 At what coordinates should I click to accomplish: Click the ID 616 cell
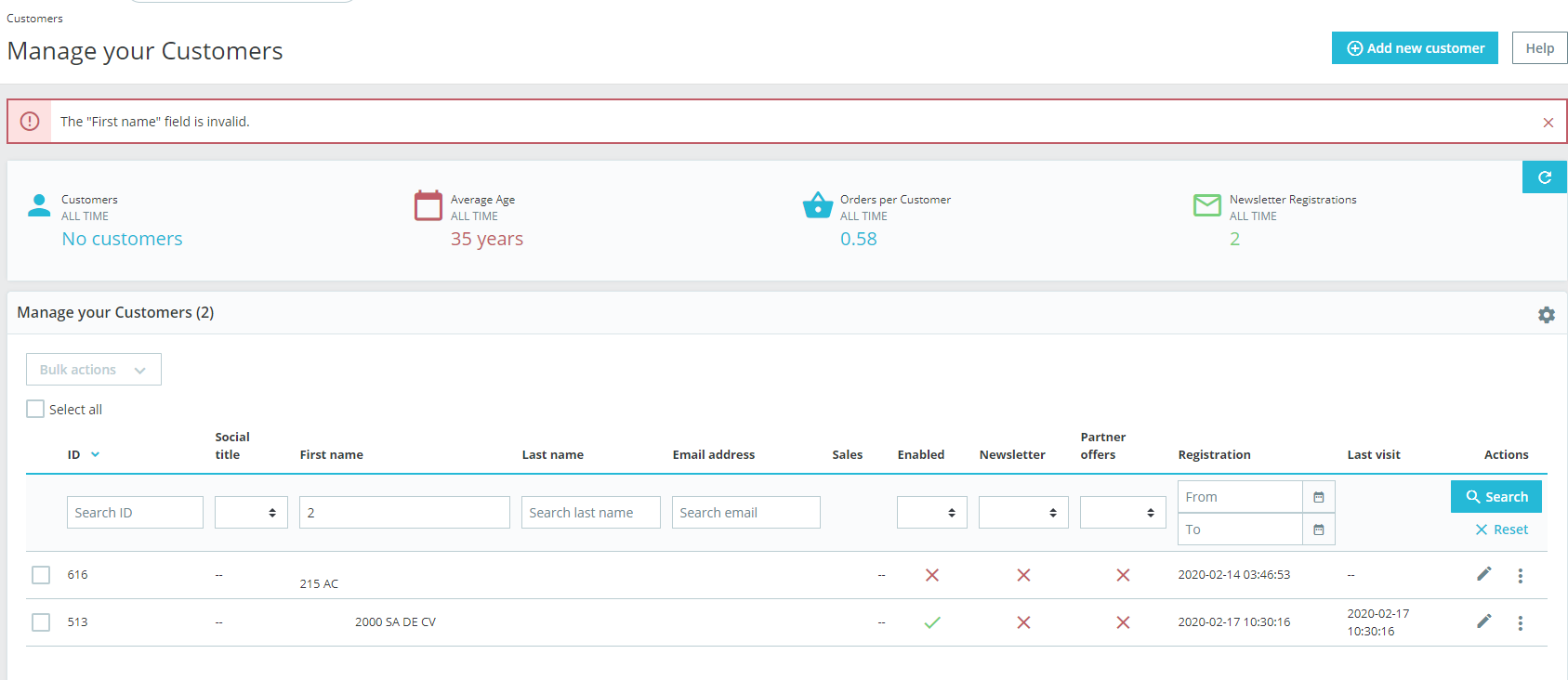77,575
